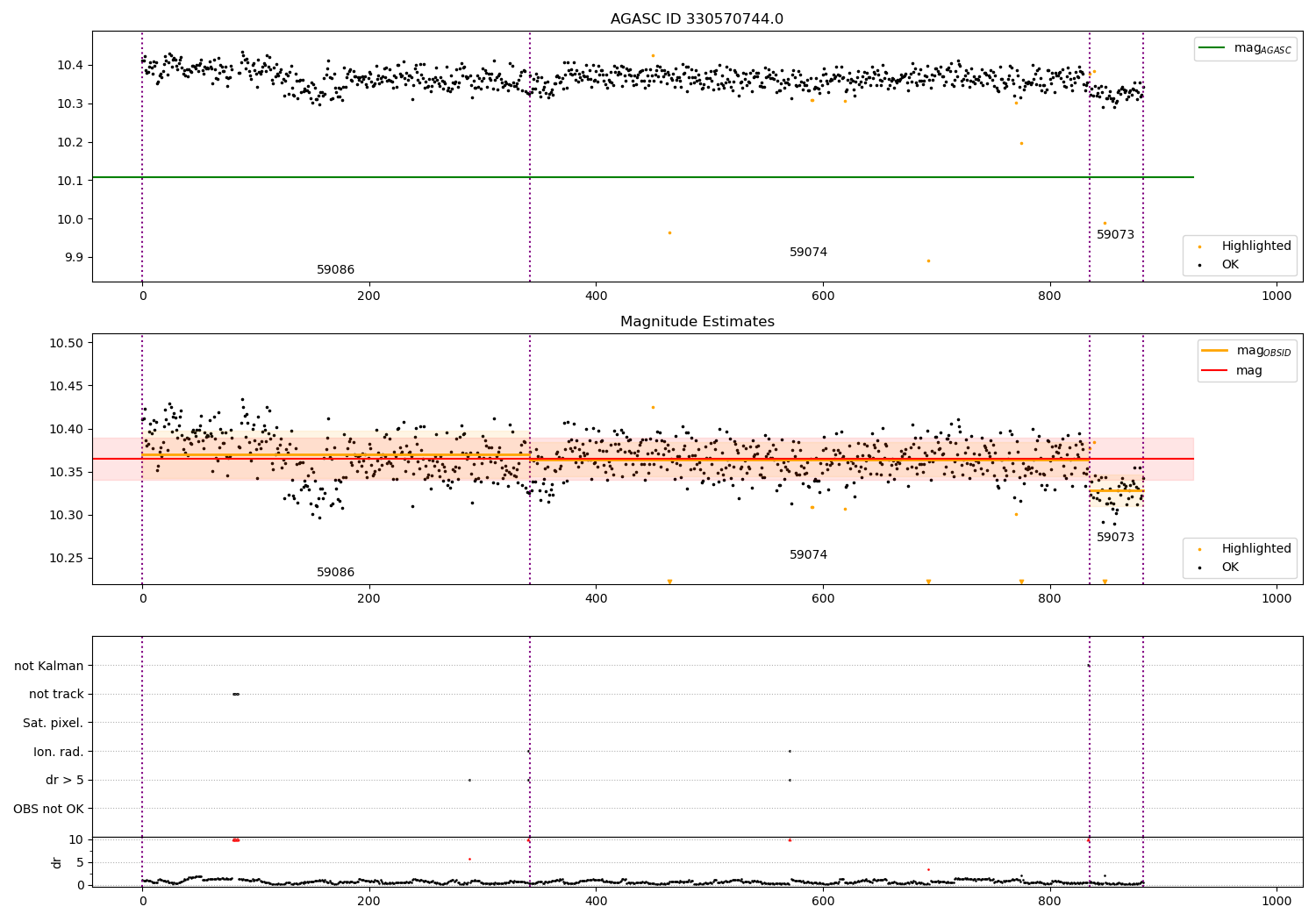The height and width of the screenshot is (921, 1316).
Task: Click the '200' x-axis tick of the middle plot
Action: 368,599
